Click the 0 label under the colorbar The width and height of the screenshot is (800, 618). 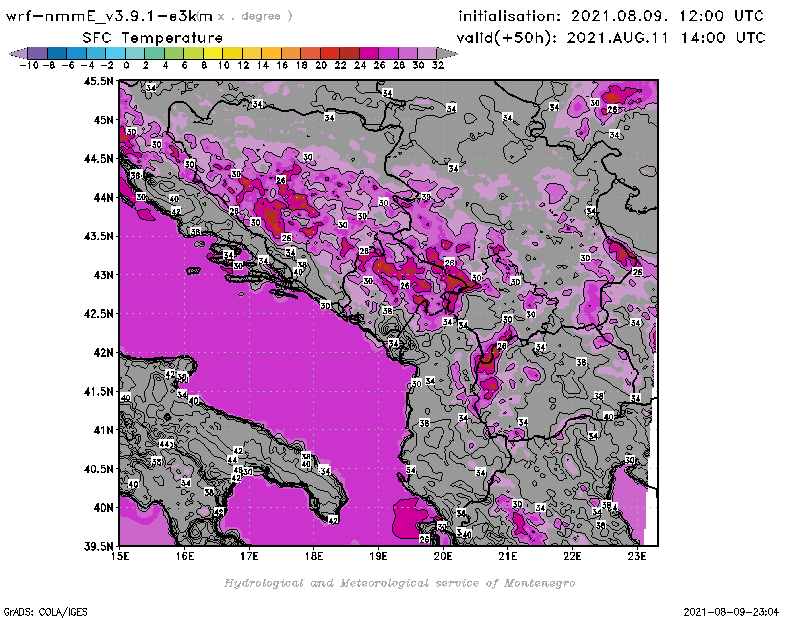(x=126, y=65)
